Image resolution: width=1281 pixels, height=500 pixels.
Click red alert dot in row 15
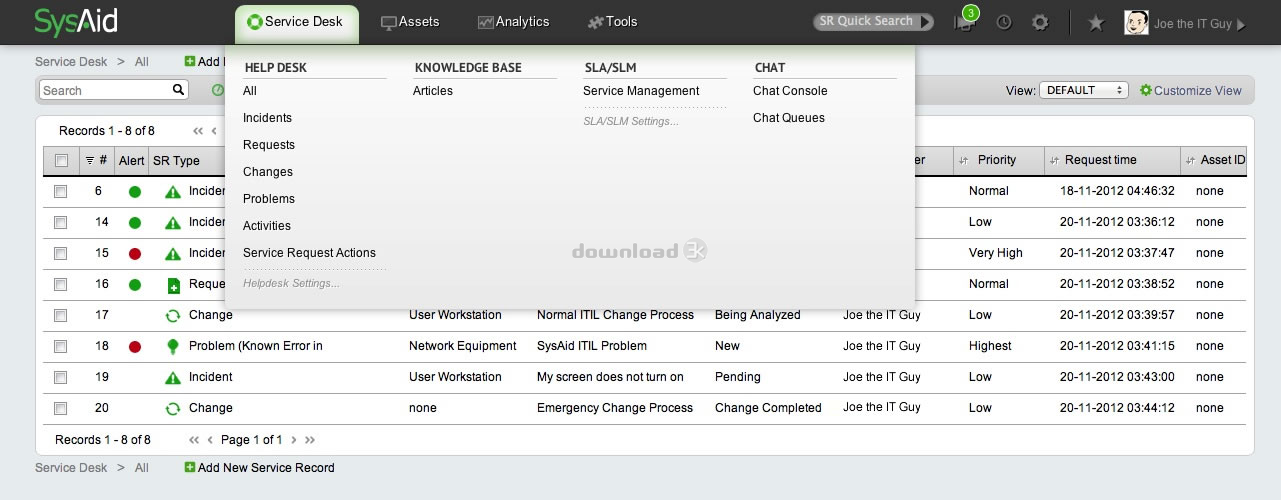[x=135, y=254]
